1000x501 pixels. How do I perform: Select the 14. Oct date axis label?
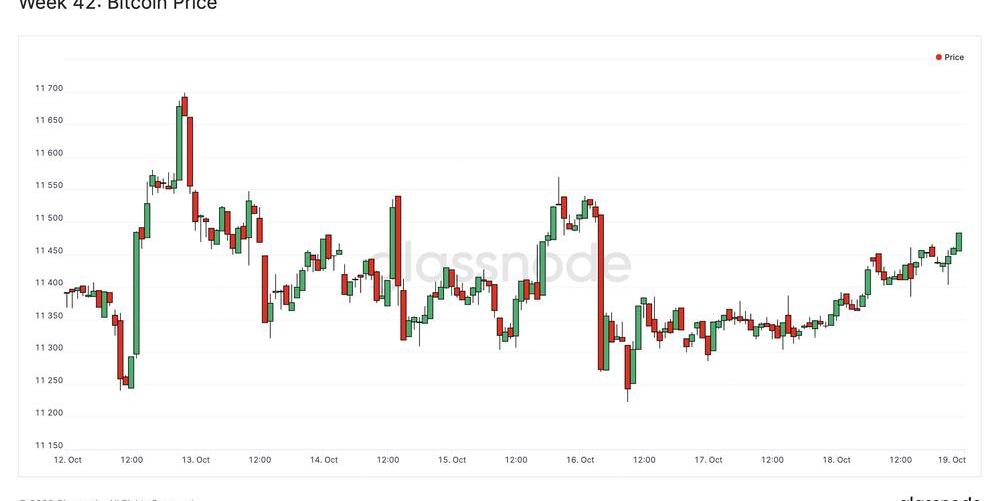coord(324,460)
